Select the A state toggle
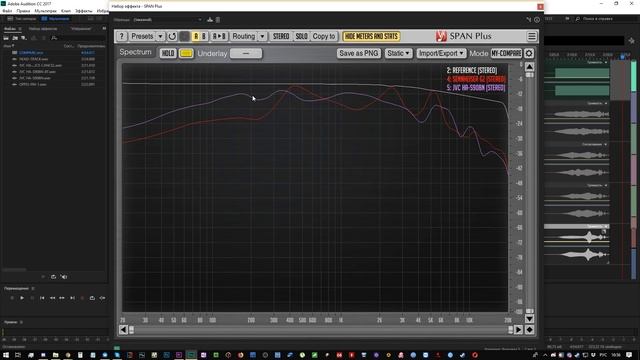The width and height of the screenshot is (640, 360). tap(196, 36)
